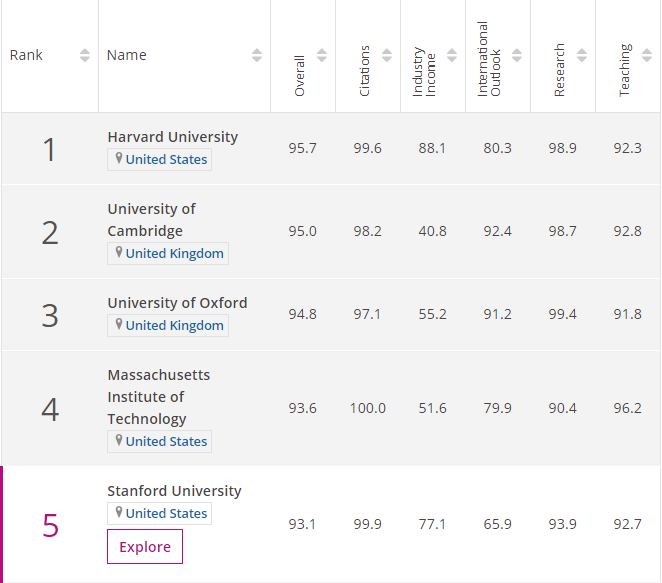Open Massachusetts Institute of Technology link
Screen dimensions: 662x583
[x=159, y=396]
